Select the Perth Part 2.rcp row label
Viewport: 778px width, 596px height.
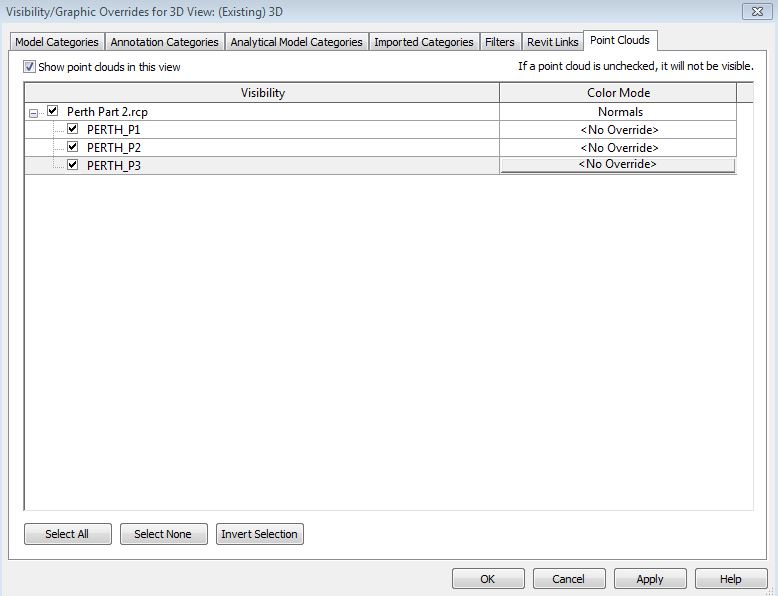pyautogui.click(x=107, y=112)
